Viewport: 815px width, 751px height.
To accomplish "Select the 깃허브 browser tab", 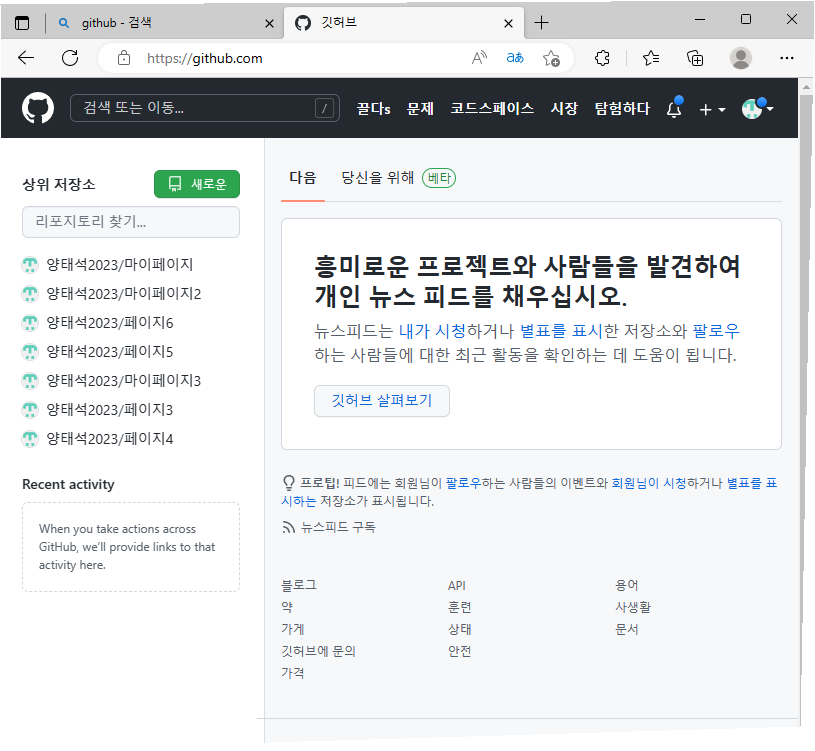I will 403,23.
